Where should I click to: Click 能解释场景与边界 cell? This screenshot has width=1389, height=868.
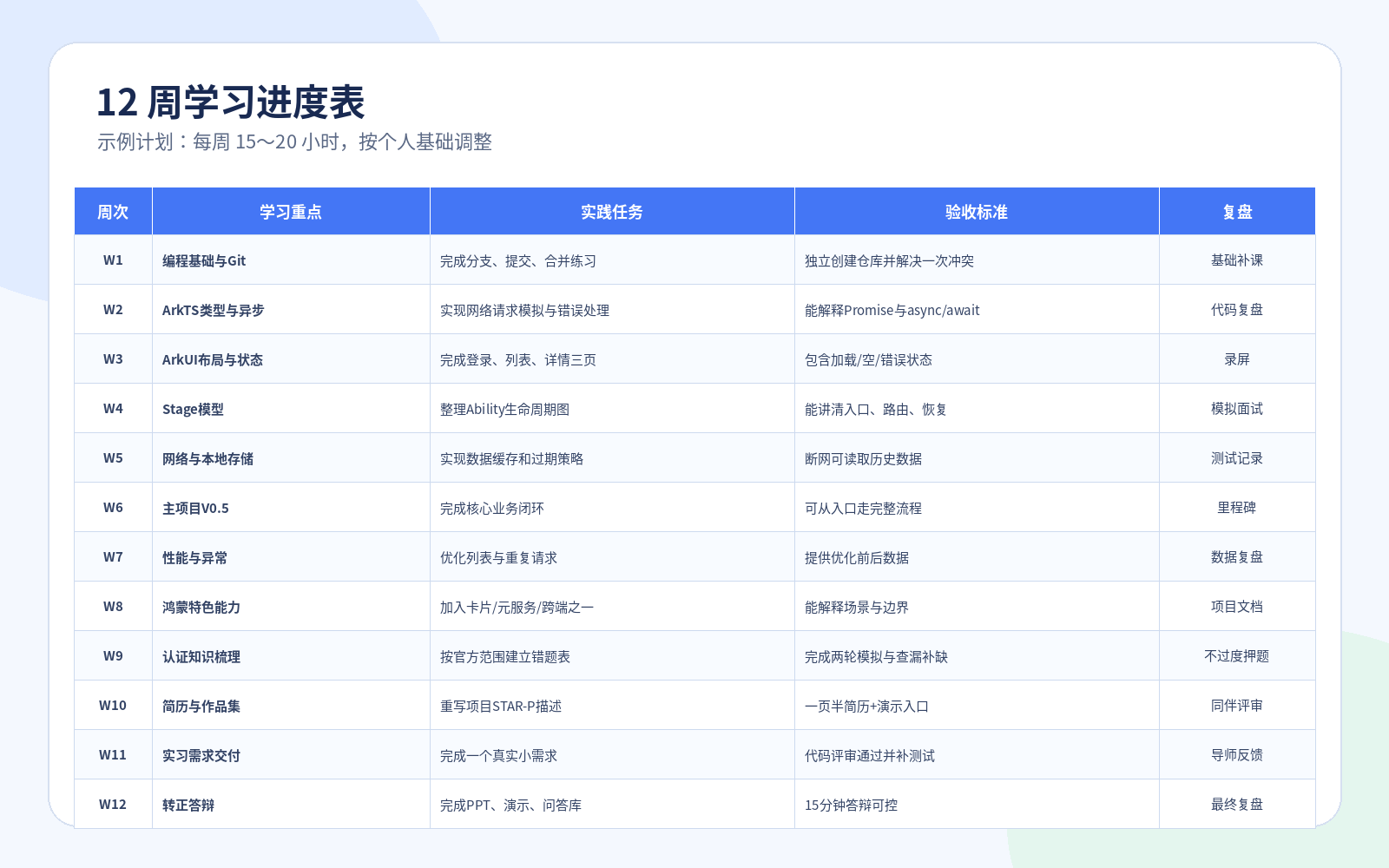coord(977,606)
